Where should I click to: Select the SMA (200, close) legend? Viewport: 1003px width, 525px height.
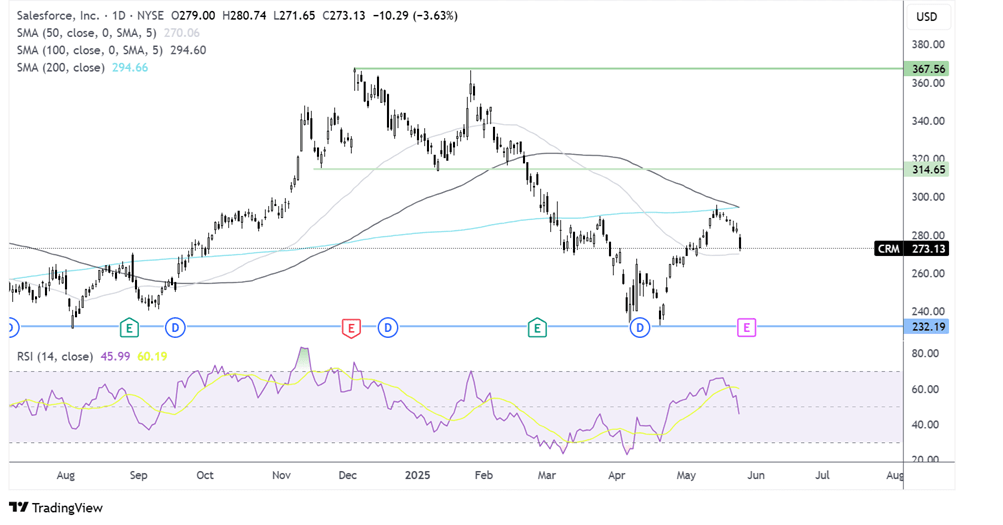point(61,67)
